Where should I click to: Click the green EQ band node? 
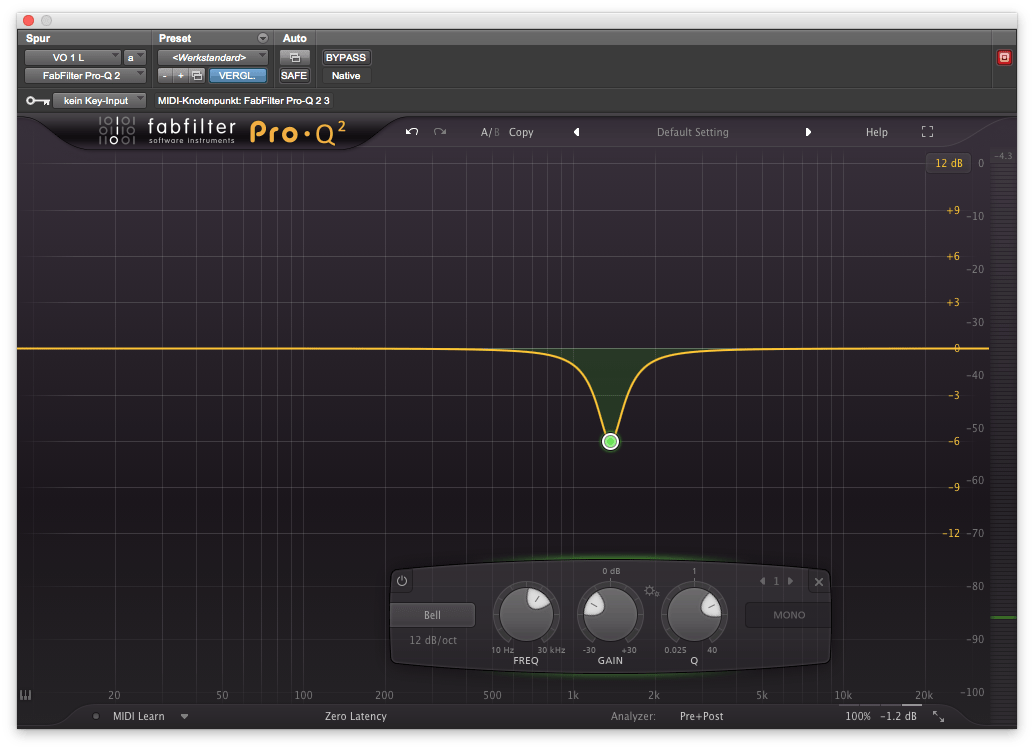tap(610, 441)
